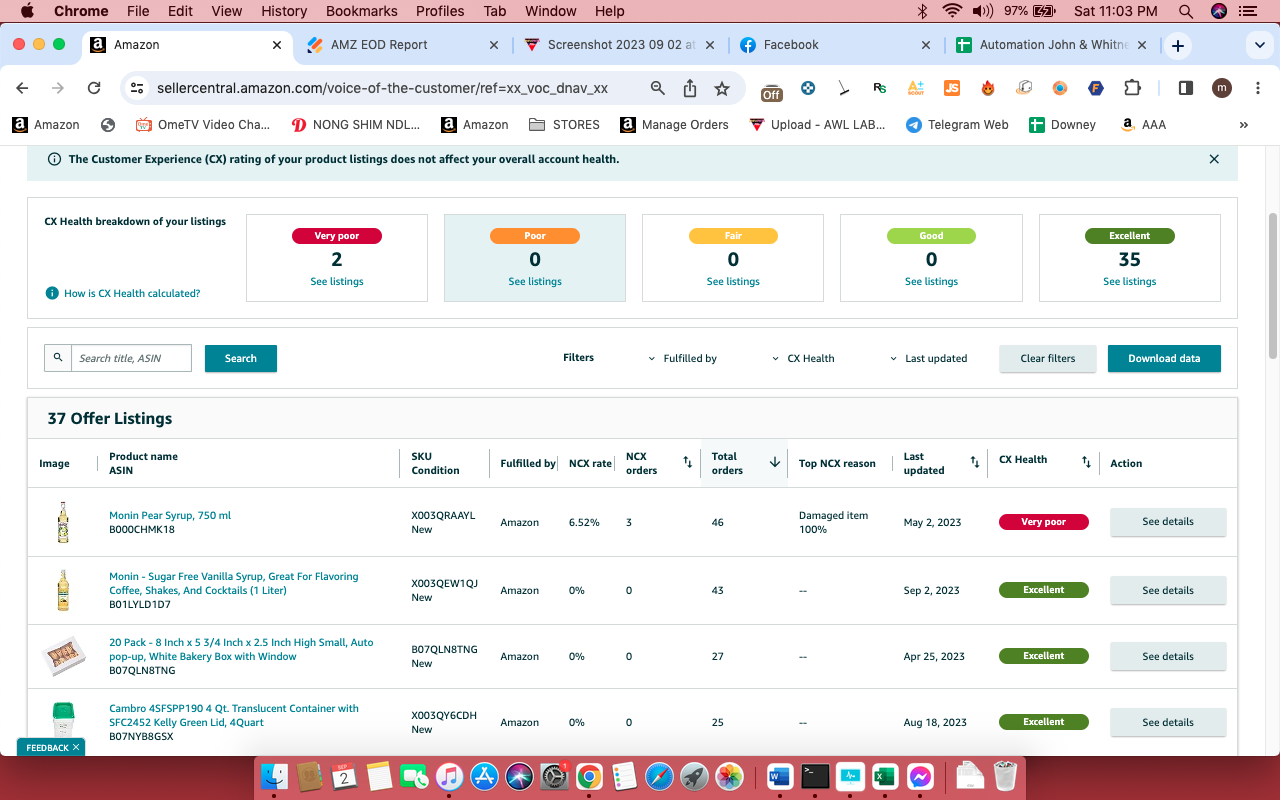Expand the CX Health filter dropdown

805,358
